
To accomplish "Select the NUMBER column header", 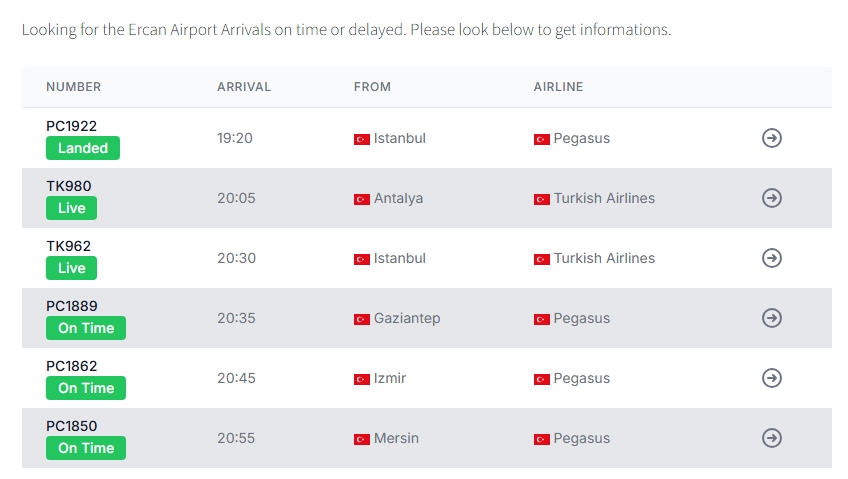I will click(x=74, y=87).
